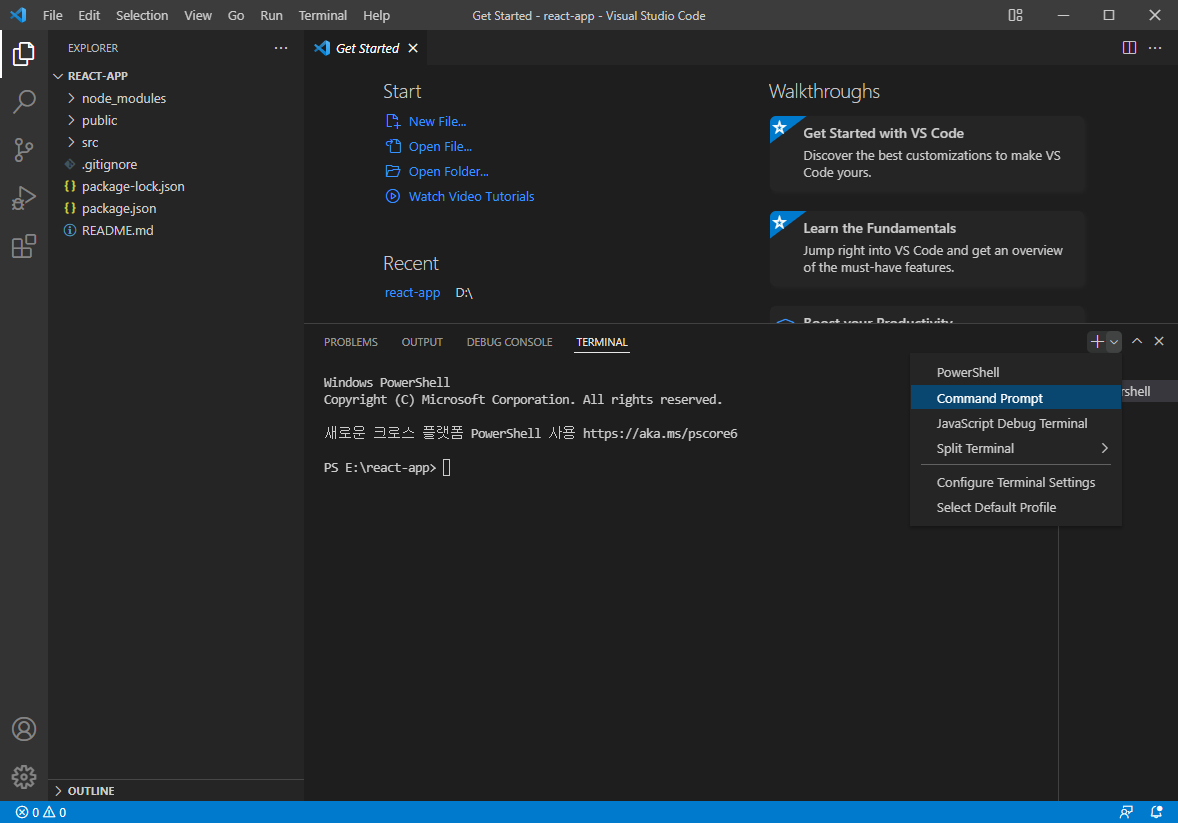Open the Explorer view in activity bar
The image size is (1178, 823).
coord(23,54)
